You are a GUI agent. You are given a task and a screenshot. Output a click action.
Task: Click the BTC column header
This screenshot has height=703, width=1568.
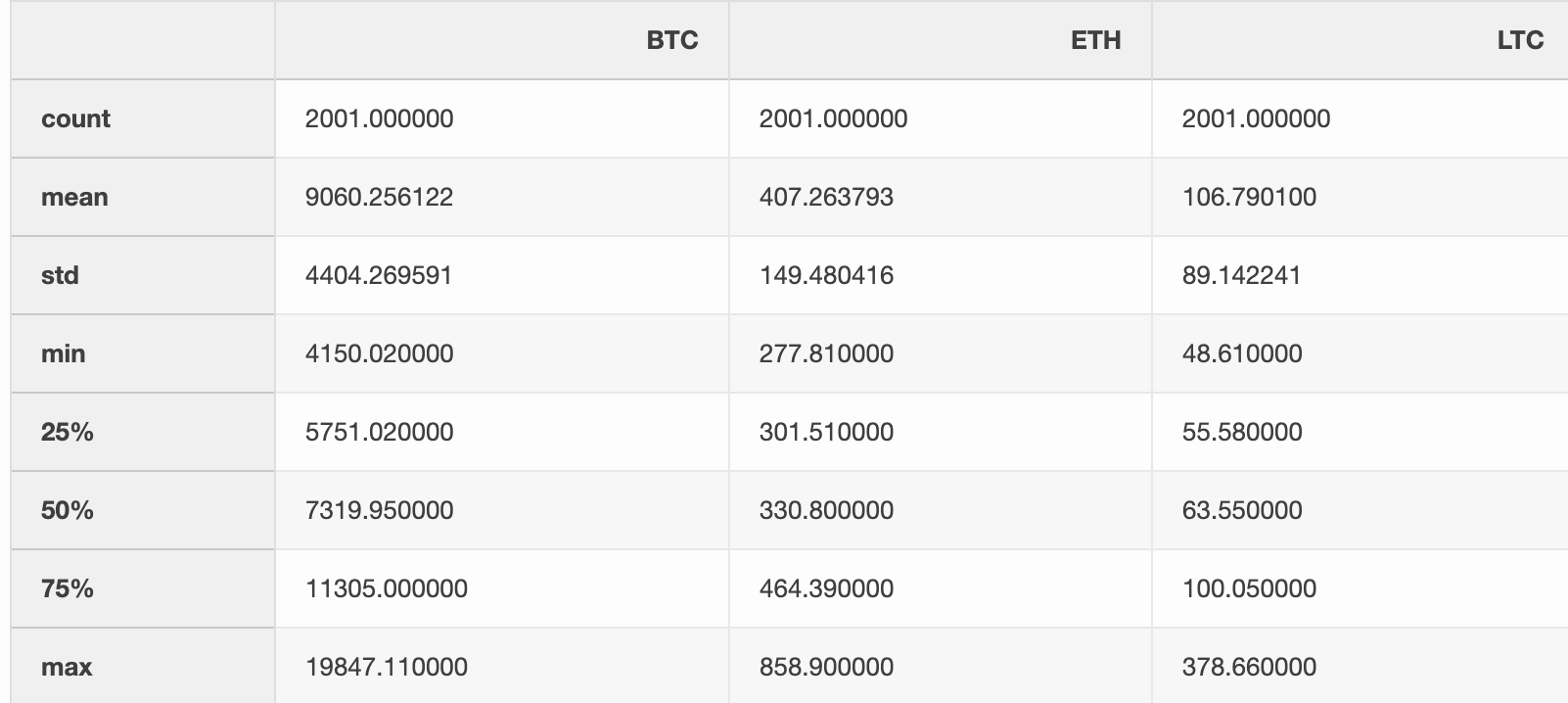point(672,40)
